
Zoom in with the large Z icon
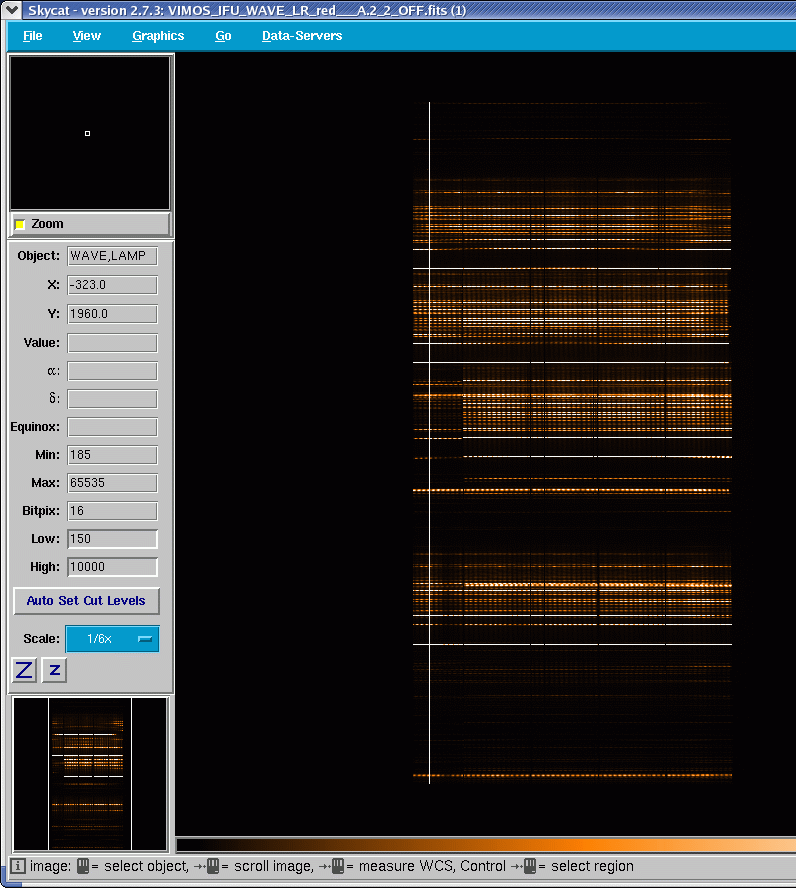tap(24, 670)
